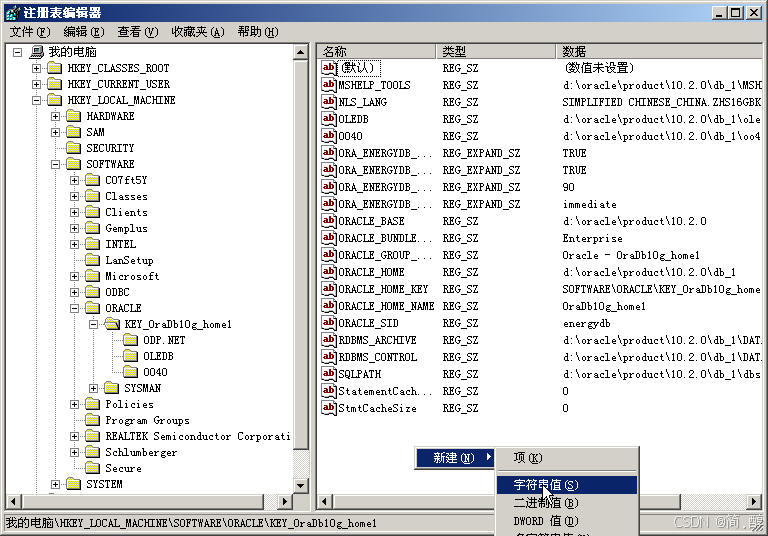Click the ab icon of ORACLE_SID value
The width and height of the screenshot is (768, 536).
click(329, 322)
